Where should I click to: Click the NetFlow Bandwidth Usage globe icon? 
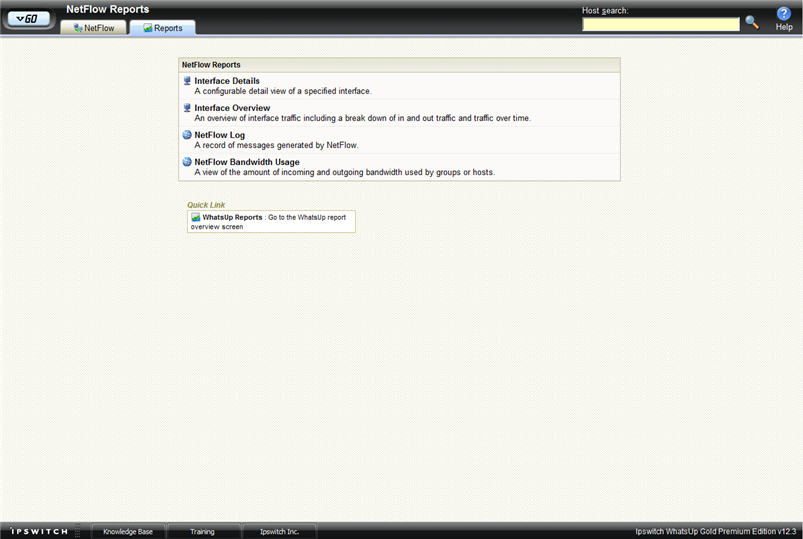[x=187, y=162]
